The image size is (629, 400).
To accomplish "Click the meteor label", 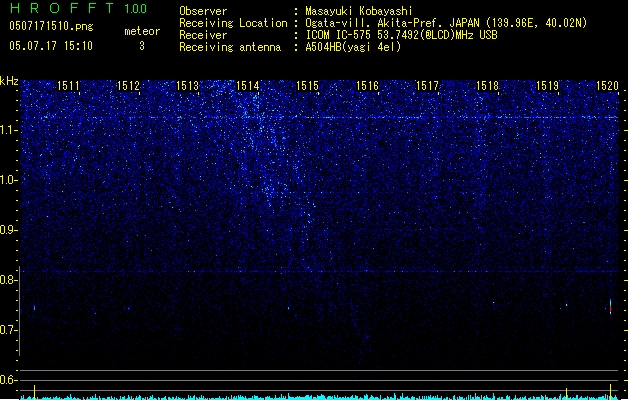I will tap(142, 31).
